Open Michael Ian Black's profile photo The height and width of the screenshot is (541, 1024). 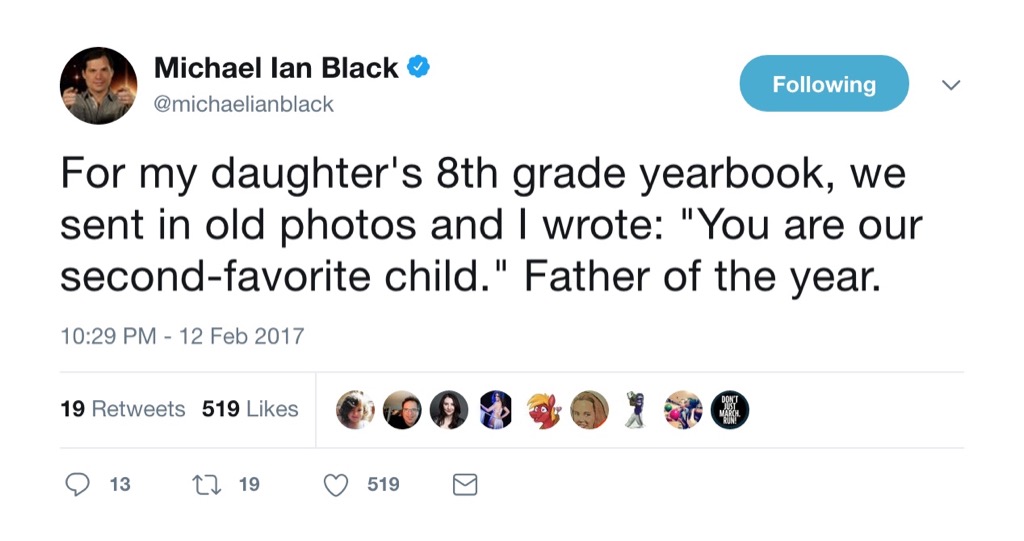click(x=98, y=85)
